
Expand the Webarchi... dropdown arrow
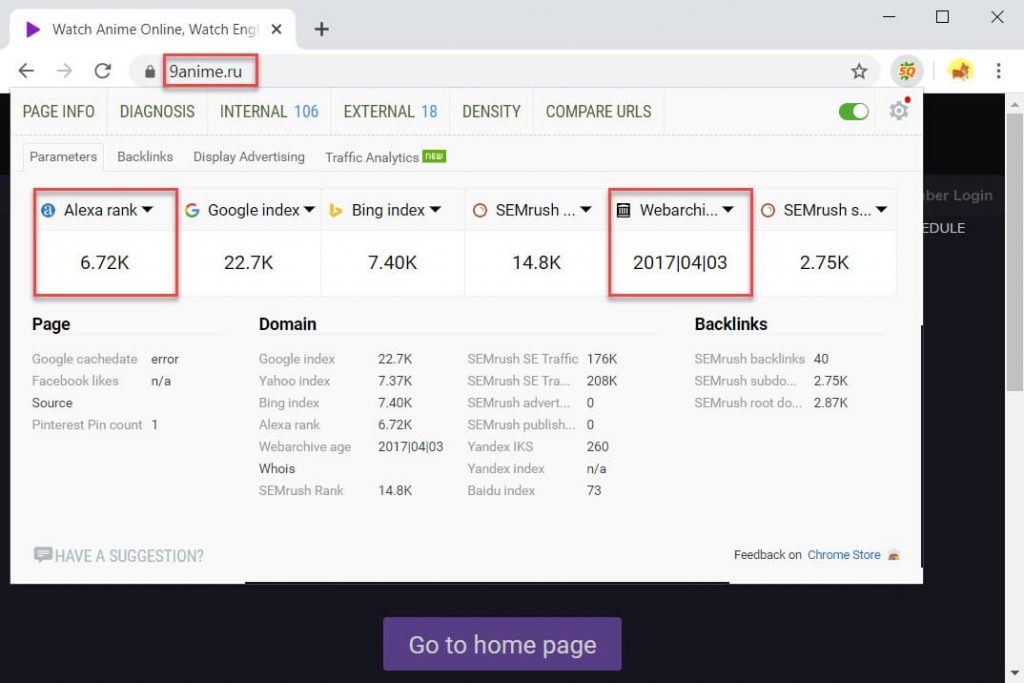728,210
